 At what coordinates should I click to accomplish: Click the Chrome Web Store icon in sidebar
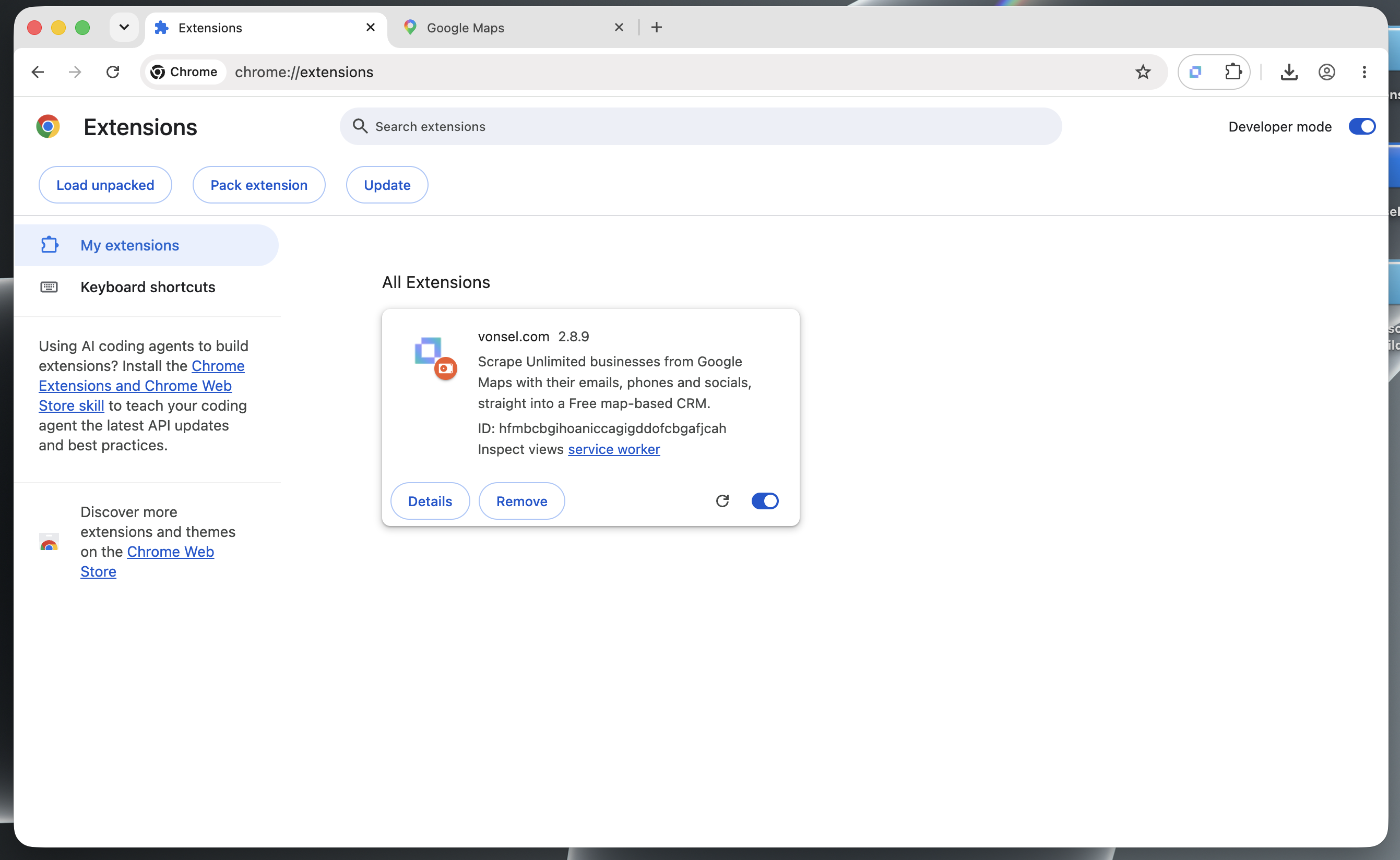pyautogui.click(x=49, y=542)
